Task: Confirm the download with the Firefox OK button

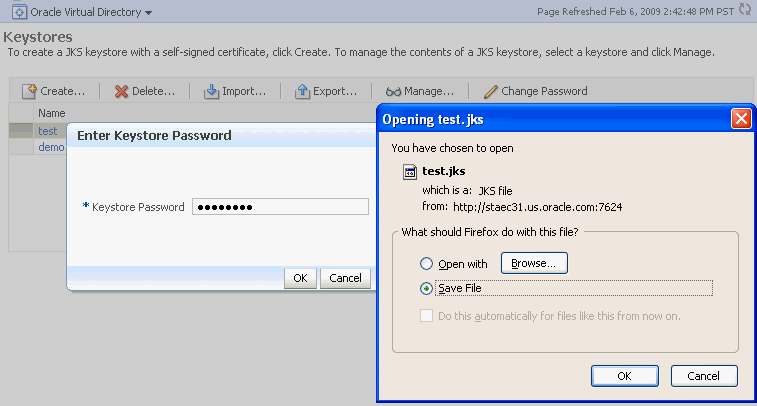Action: (x=625, y=376)
